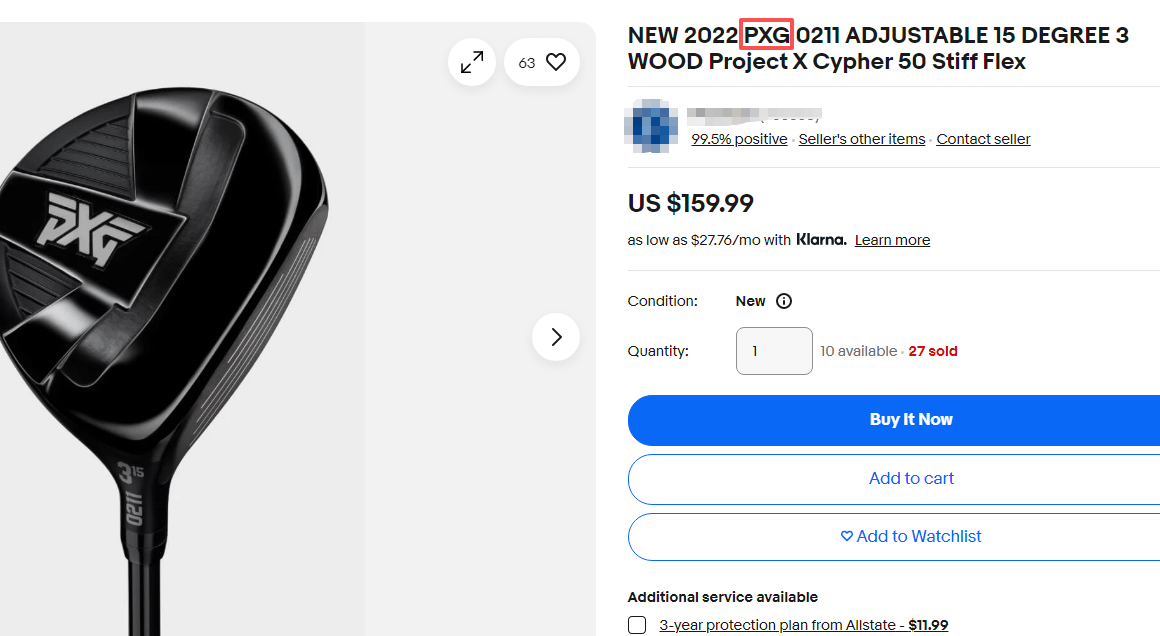View Seller's other items
The width and height of the screenshot is (1160, 636).
[862, 139]
